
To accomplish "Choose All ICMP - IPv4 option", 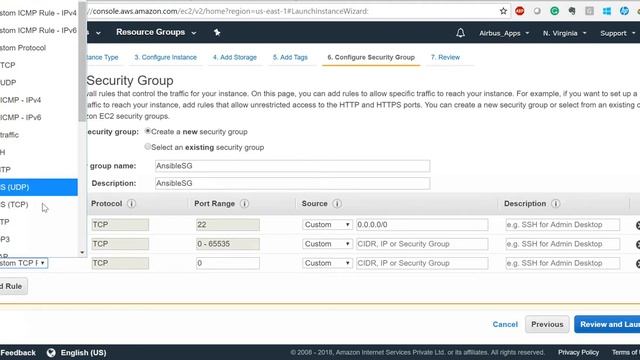I will (x=39, y=100).
